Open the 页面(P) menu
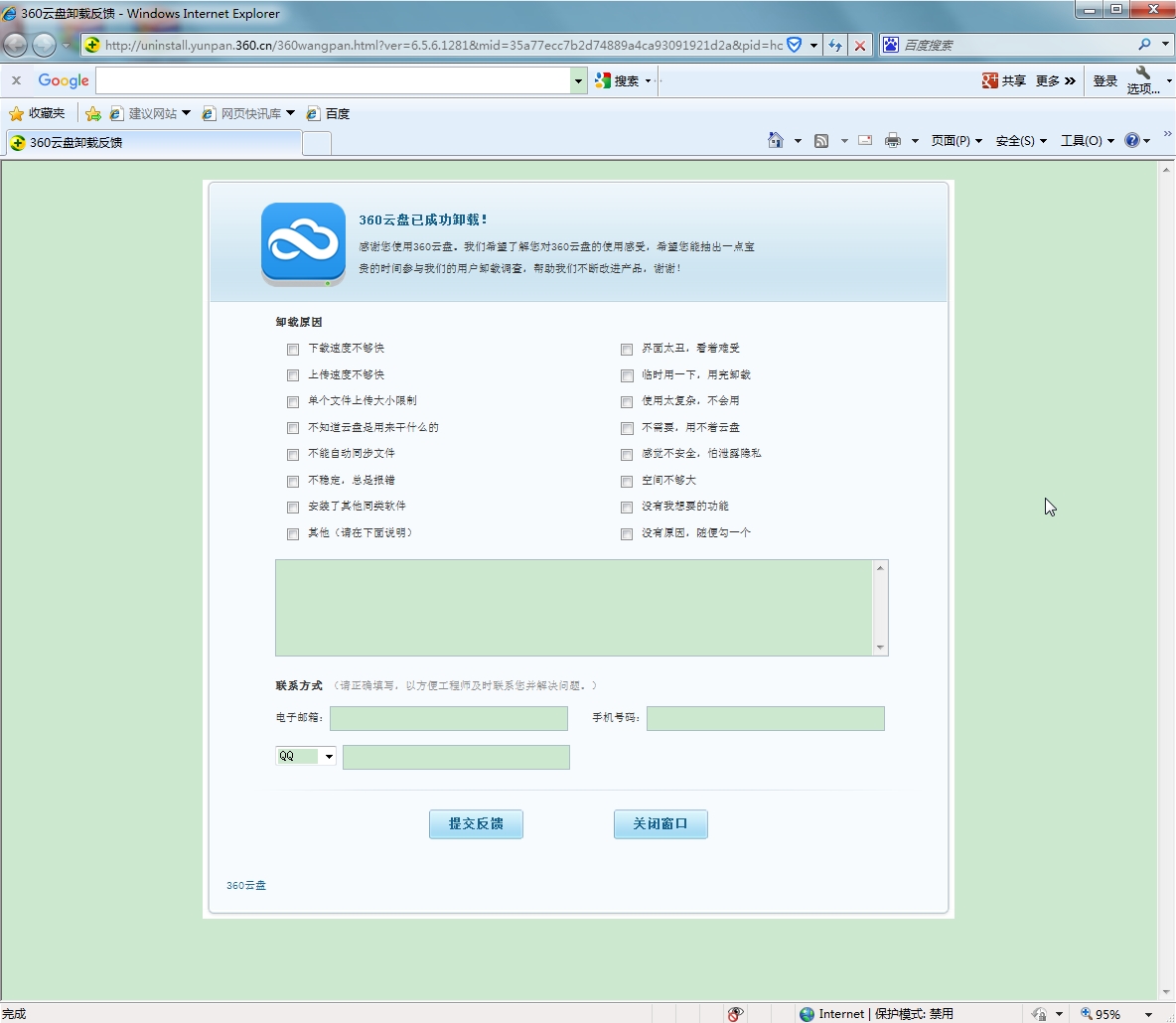Screen dimensions: 1176x1023 pos(956,141)
